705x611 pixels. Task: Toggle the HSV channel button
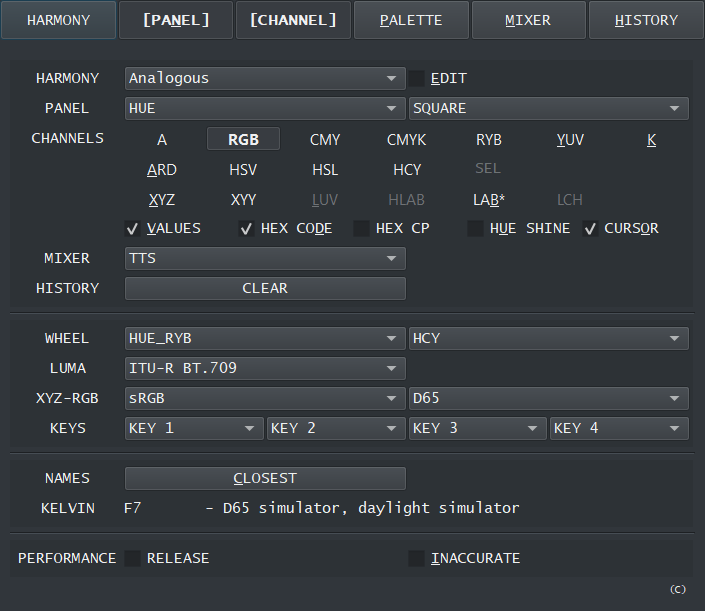(243, 170)
